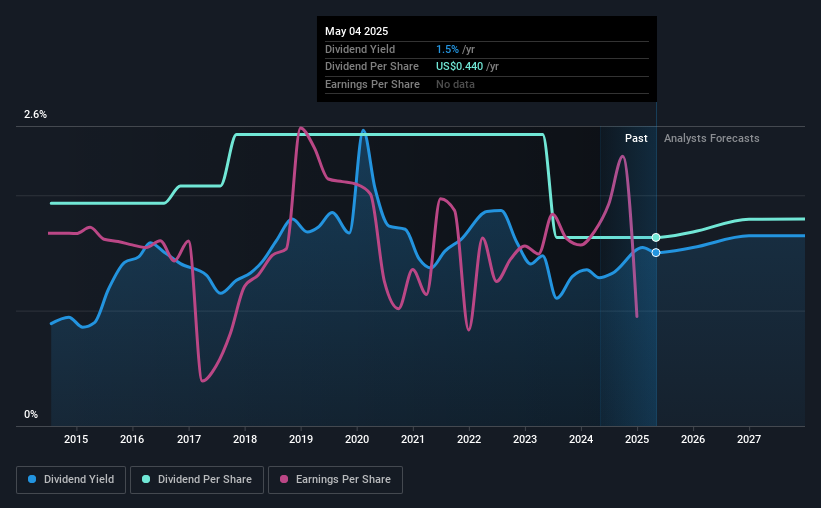Click the 2026 x-axis label
Screen dimensions: 821x508
pyautogui.click(x=693, y=439)
